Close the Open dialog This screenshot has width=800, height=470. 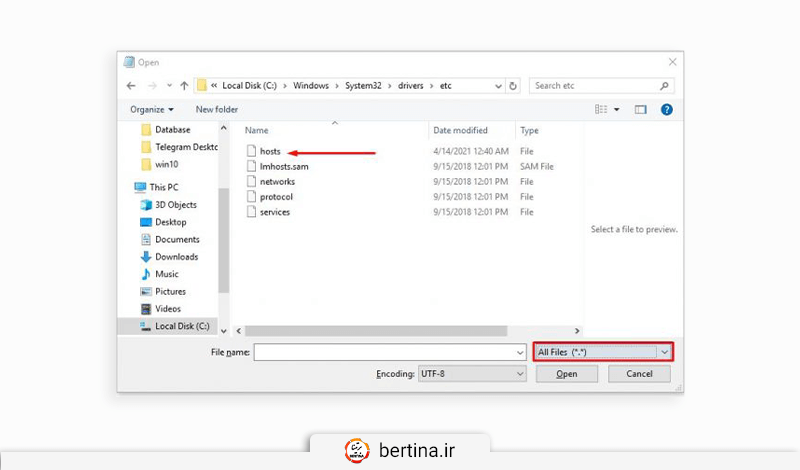pyautogui.click(x=672, y=62)
